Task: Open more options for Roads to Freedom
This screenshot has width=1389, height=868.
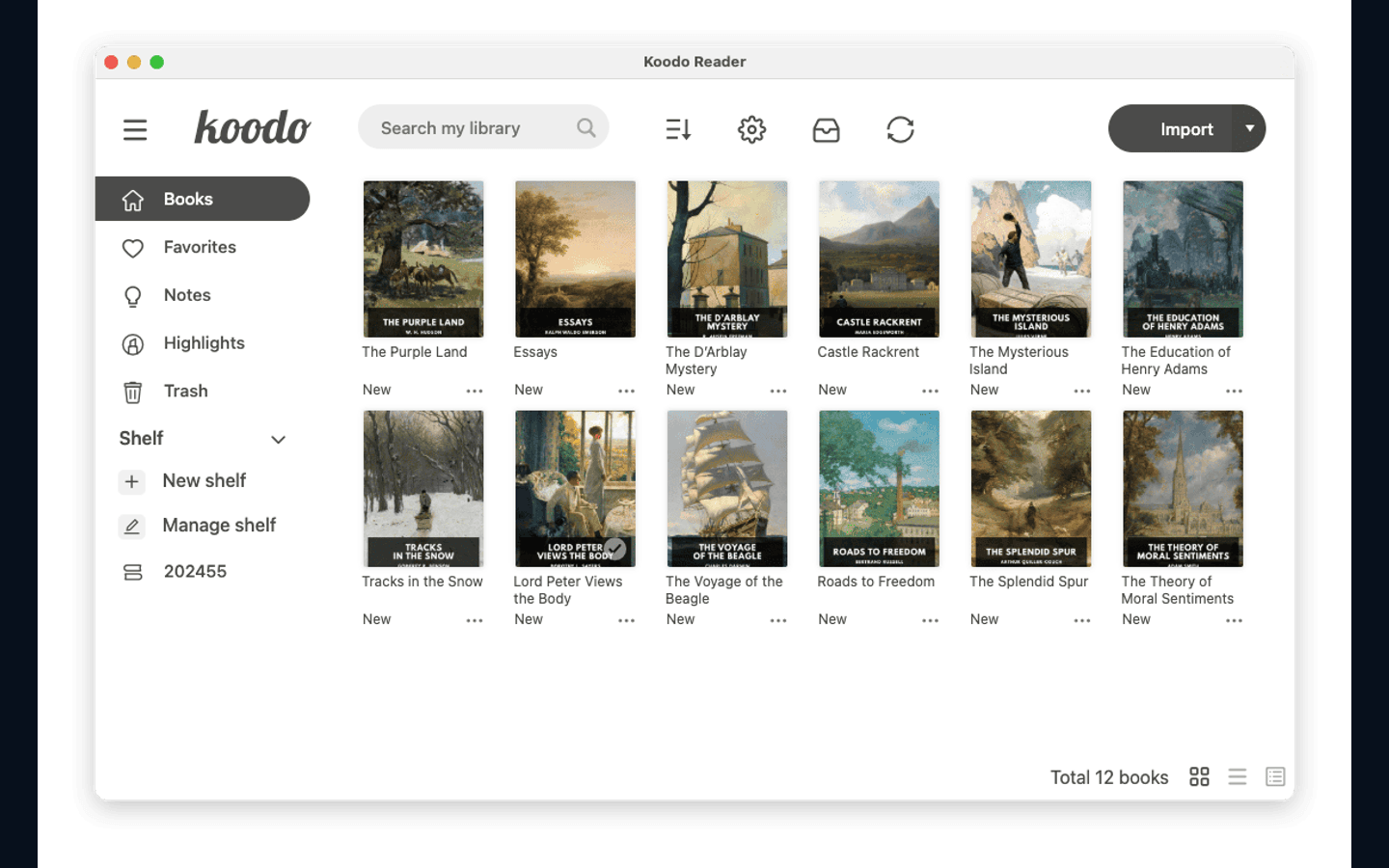Action: pos(931,620)
